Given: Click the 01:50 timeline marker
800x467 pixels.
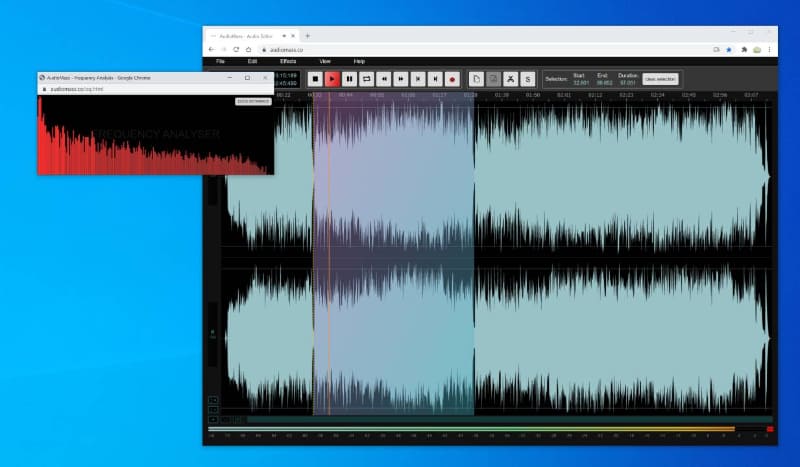Looking at the screenshot, I should [x=533, y=95].
